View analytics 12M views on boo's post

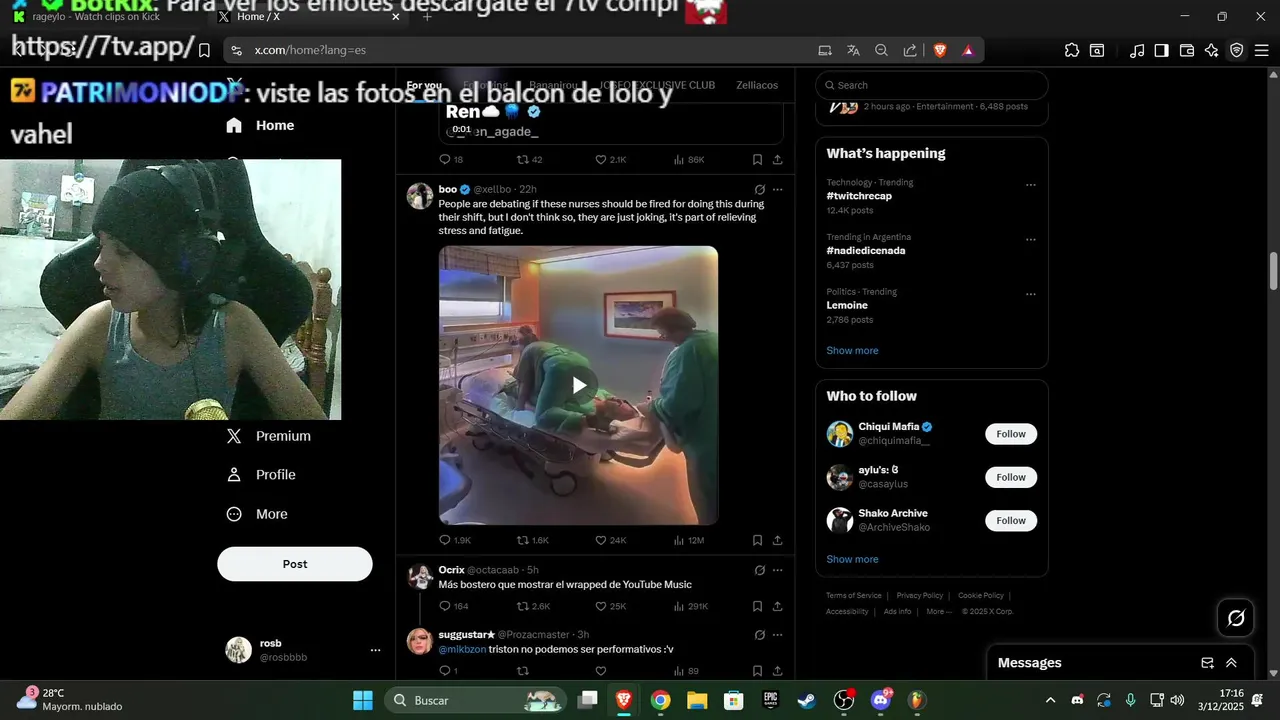pos(689,540)
